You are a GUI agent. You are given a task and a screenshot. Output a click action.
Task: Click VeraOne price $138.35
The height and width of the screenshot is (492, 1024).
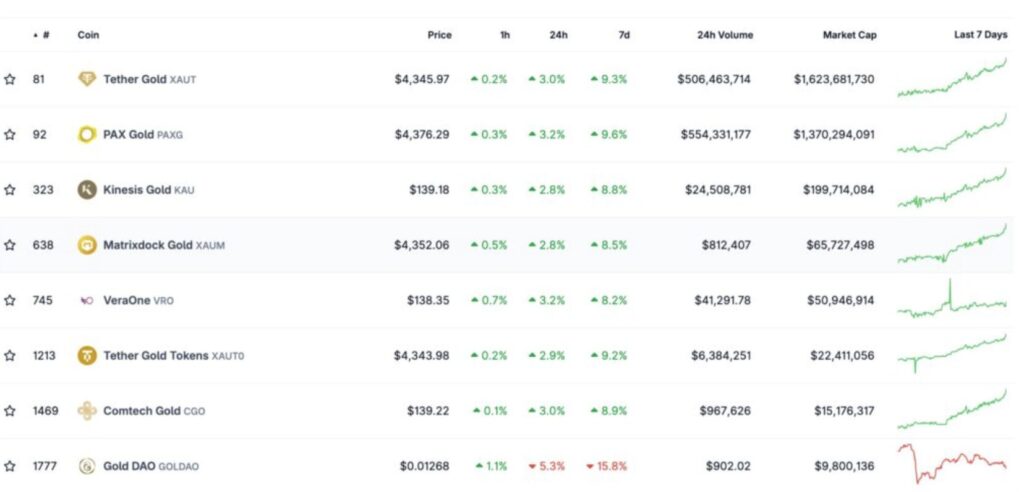pos(428,301)
